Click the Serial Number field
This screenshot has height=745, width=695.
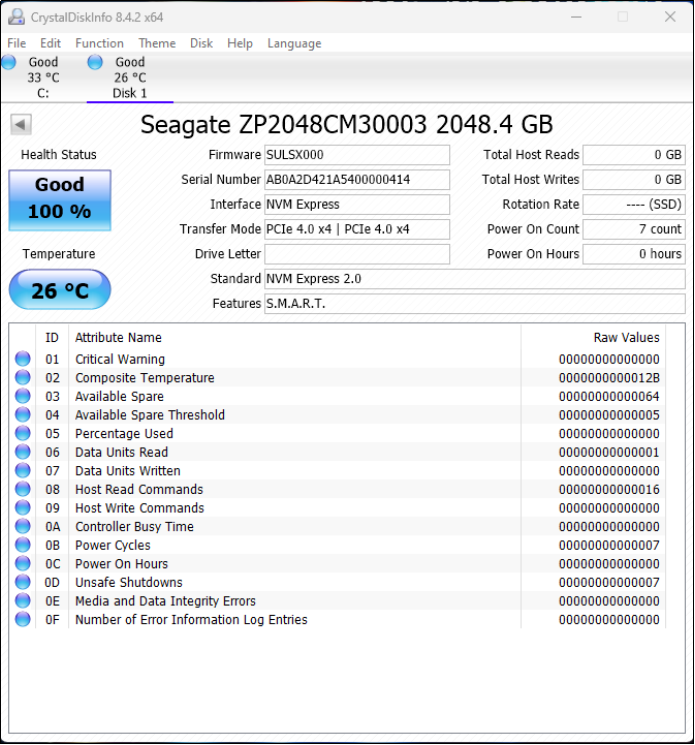[357, 179]
